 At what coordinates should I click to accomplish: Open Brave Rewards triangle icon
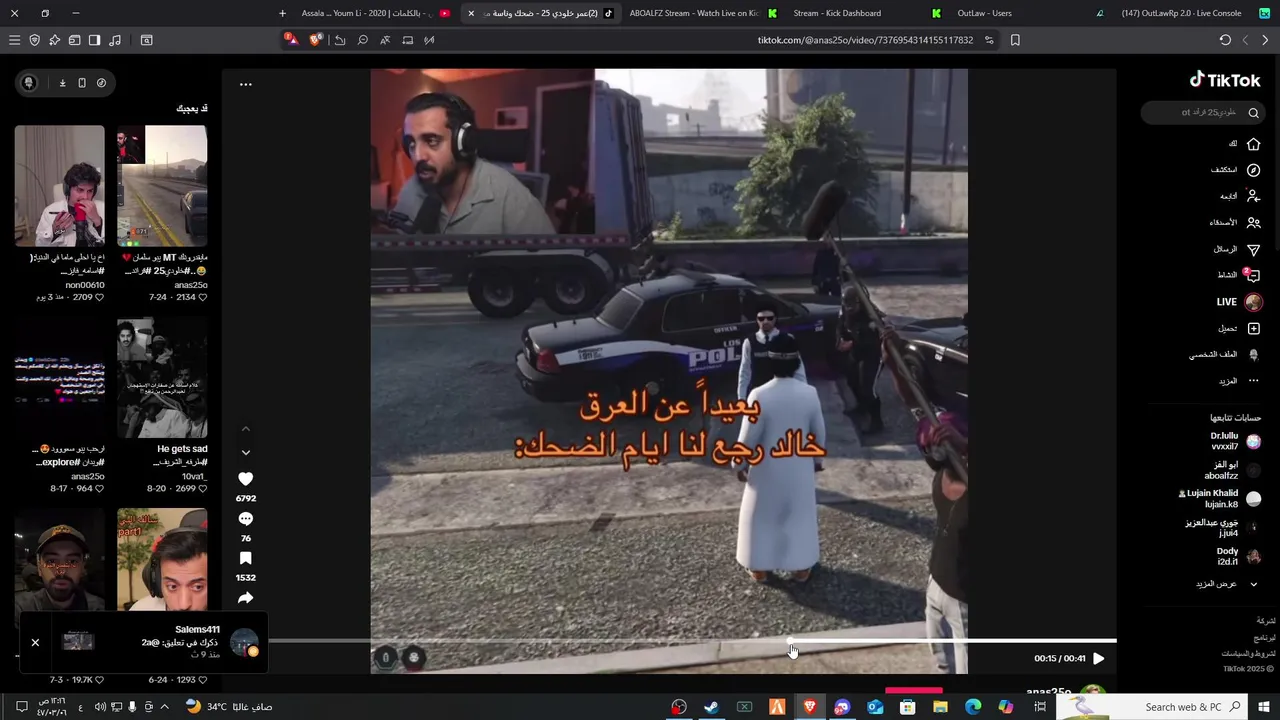290,40
